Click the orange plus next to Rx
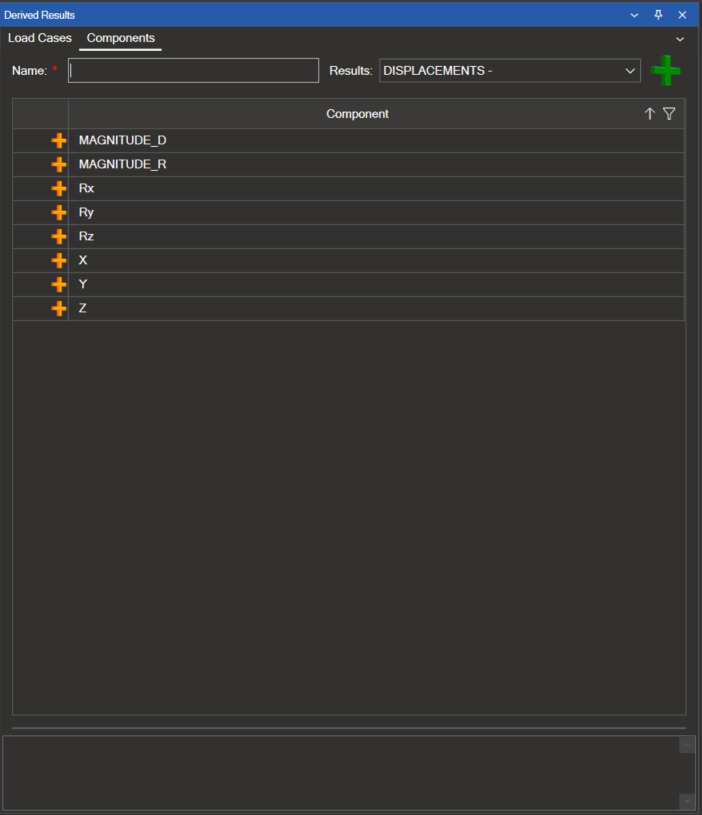The height and width of the screenshot is (815, 702). (59, 189)
